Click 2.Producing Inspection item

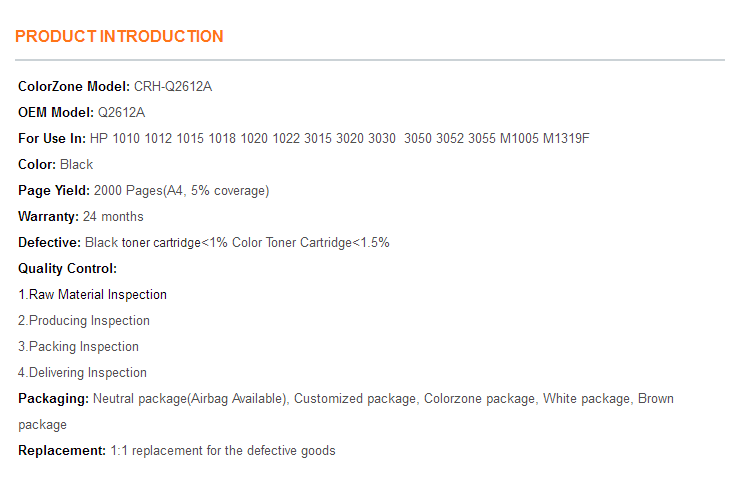pyautogui.click(x=84, y=320)
